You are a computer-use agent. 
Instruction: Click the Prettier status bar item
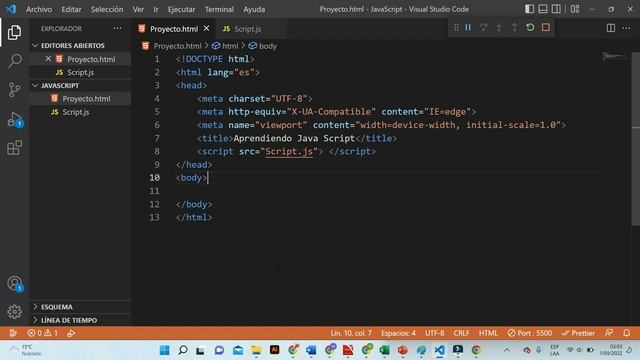(x=578, y=333)
